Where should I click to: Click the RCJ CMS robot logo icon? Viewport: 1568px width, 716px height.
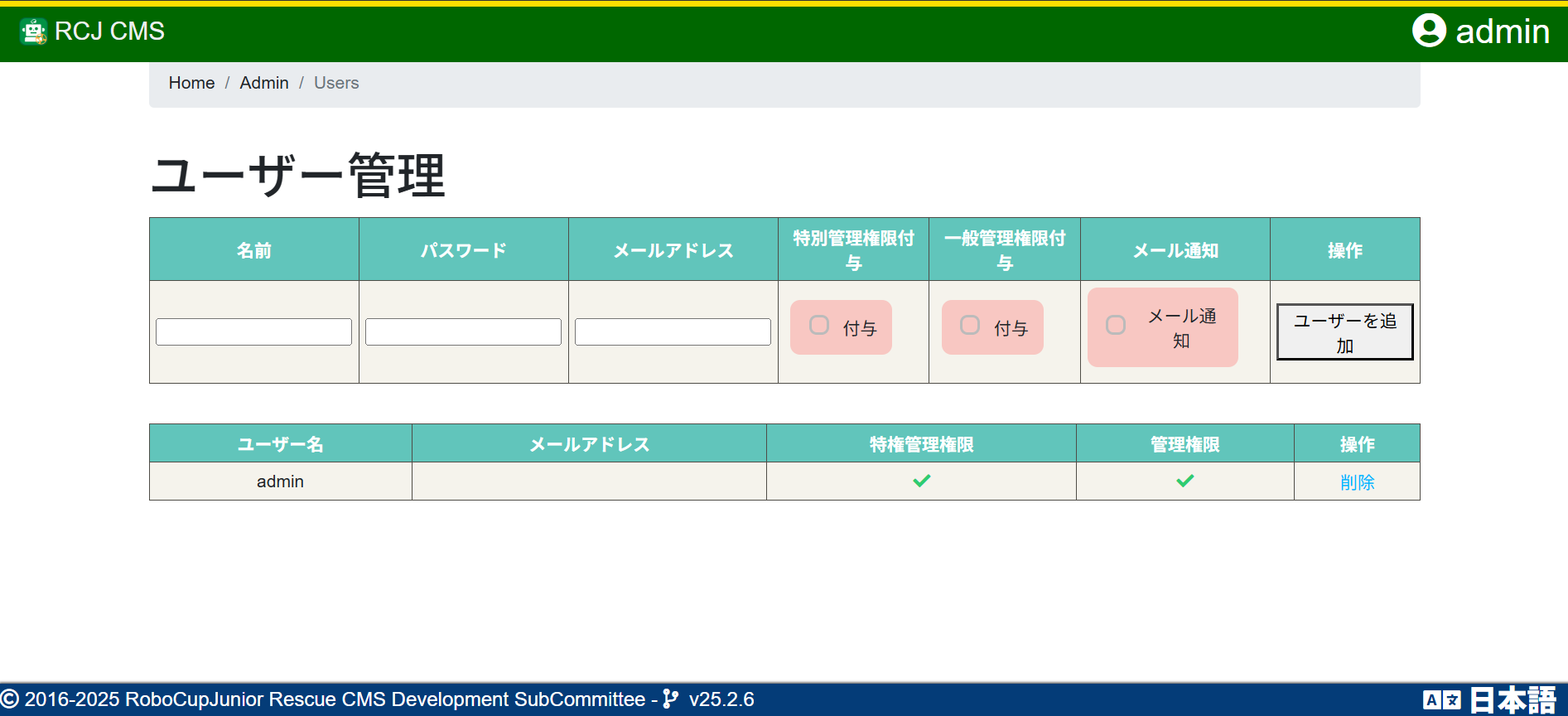tap(33, 31)
